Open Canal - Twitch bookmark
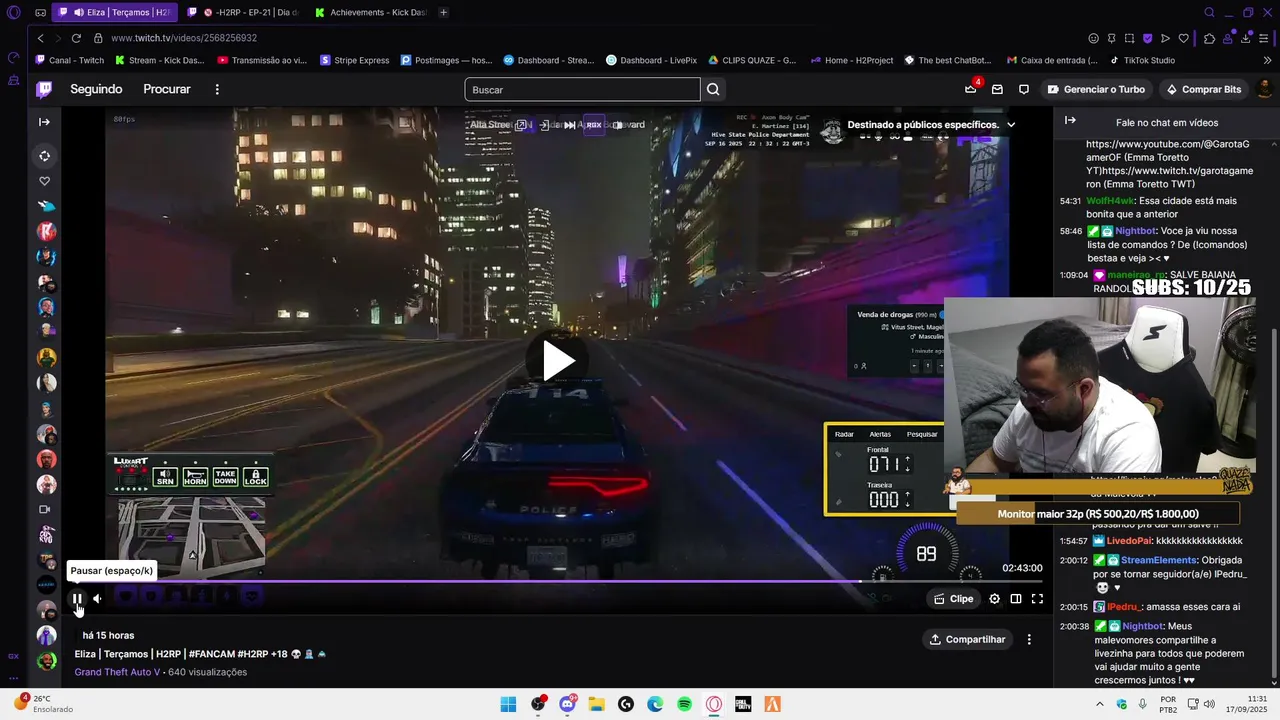 (x=69, y=60)
